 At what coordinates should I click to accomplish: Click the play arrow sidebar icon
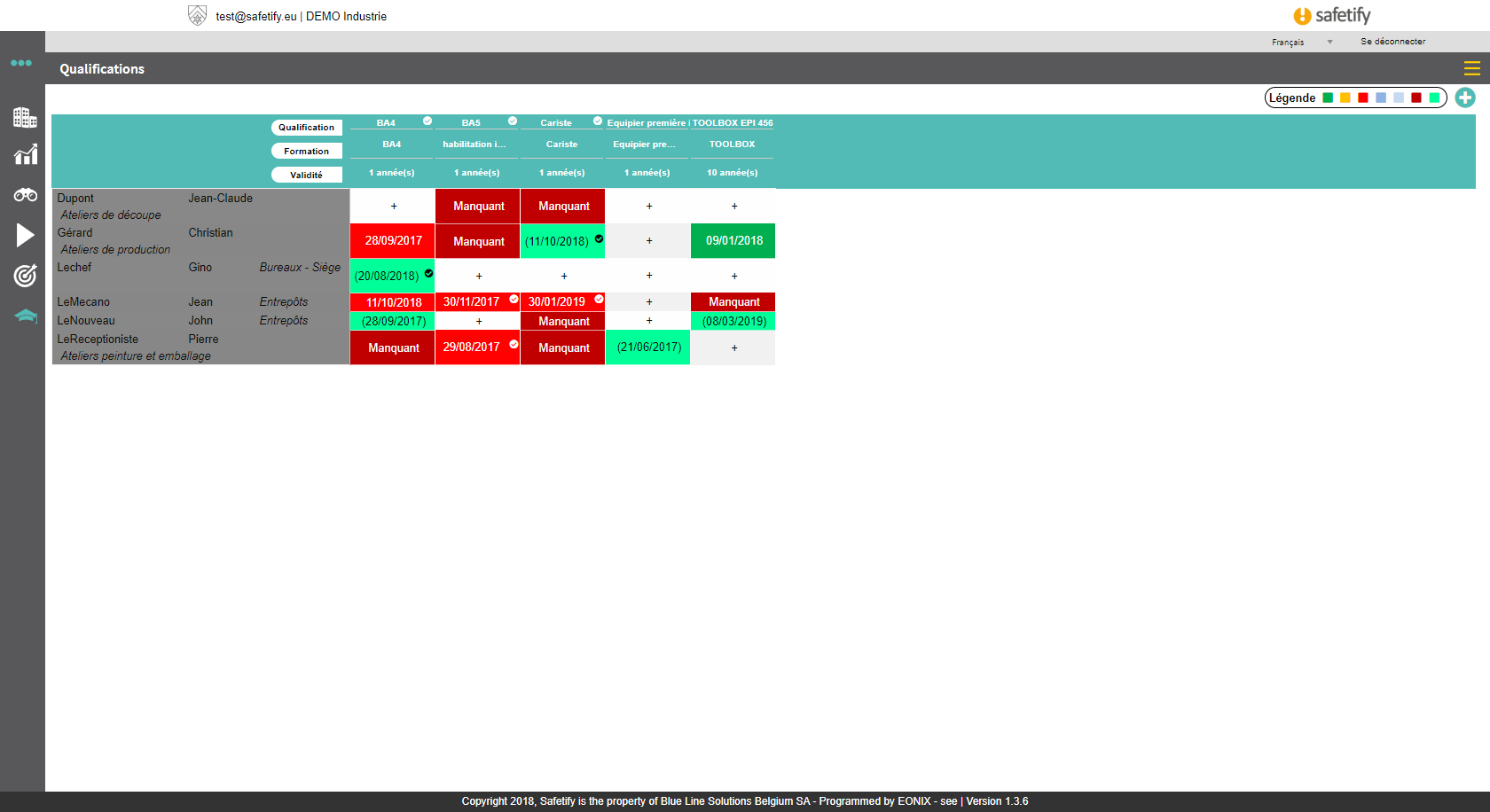point(25,235)
